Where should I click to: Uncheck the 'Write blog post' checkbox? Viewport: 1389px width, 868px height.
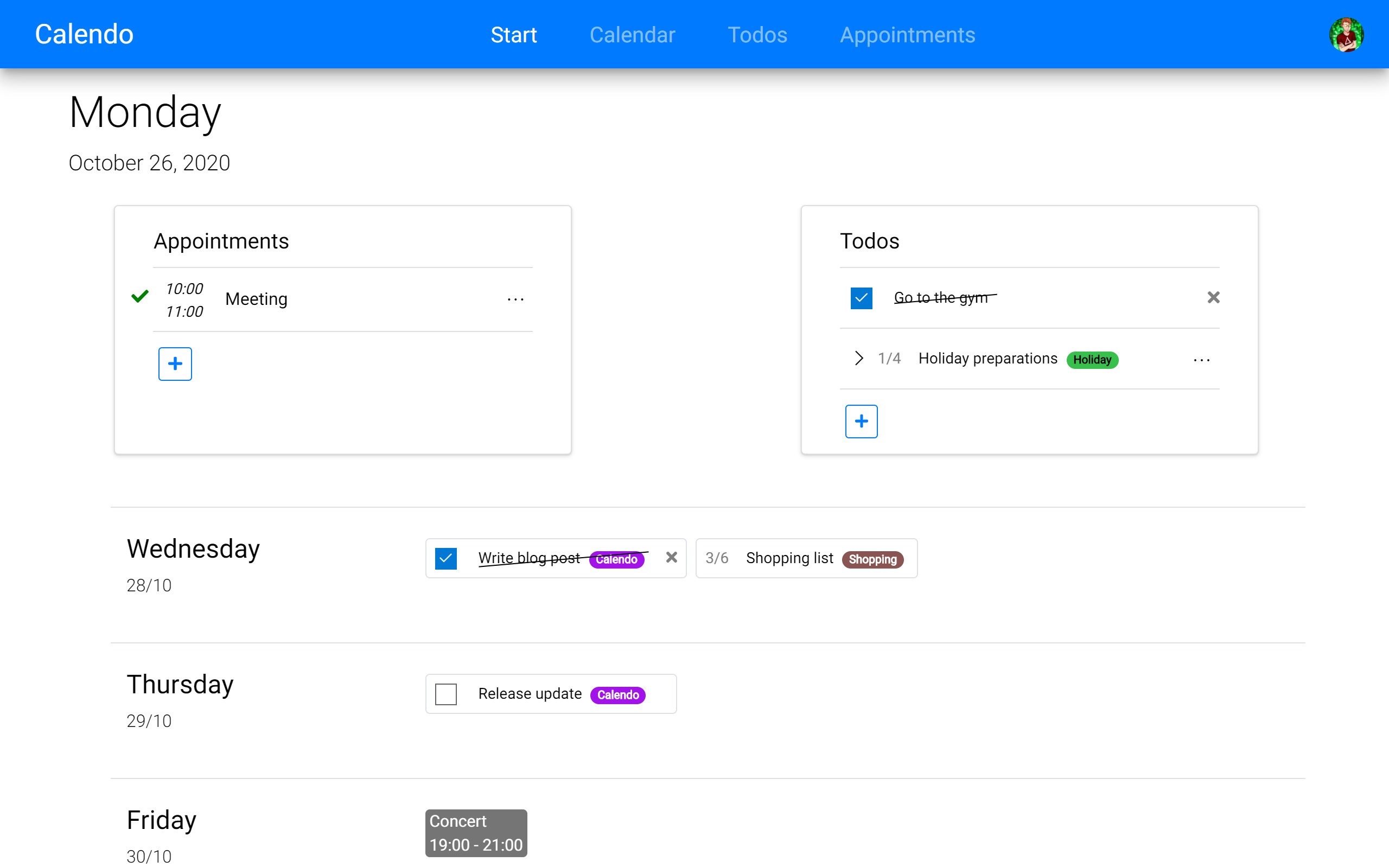coord(446,558)
